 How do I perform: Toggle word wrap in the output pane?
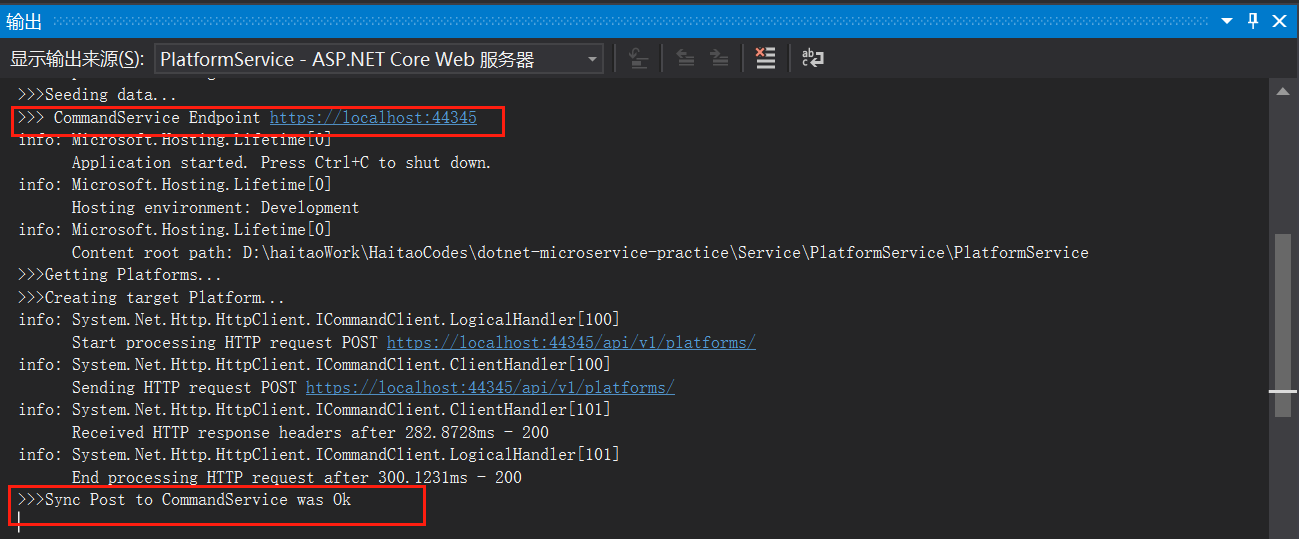[x=813, y=58]
